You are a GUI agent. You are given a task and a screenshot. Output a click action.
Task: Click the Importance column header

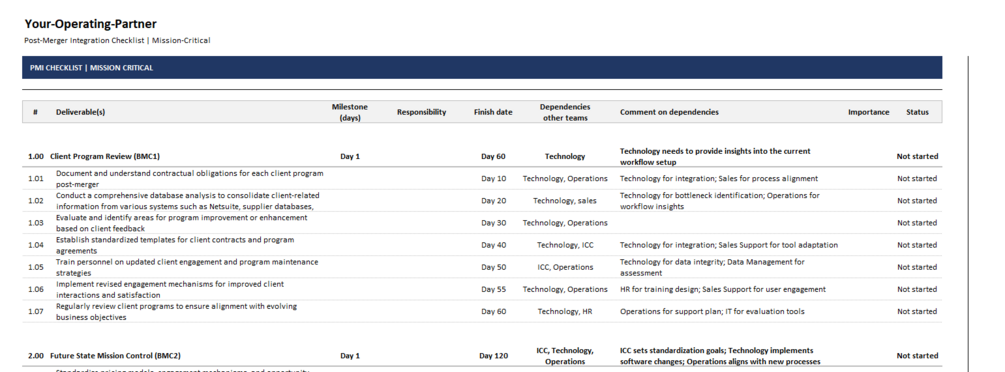pos(868,112)
